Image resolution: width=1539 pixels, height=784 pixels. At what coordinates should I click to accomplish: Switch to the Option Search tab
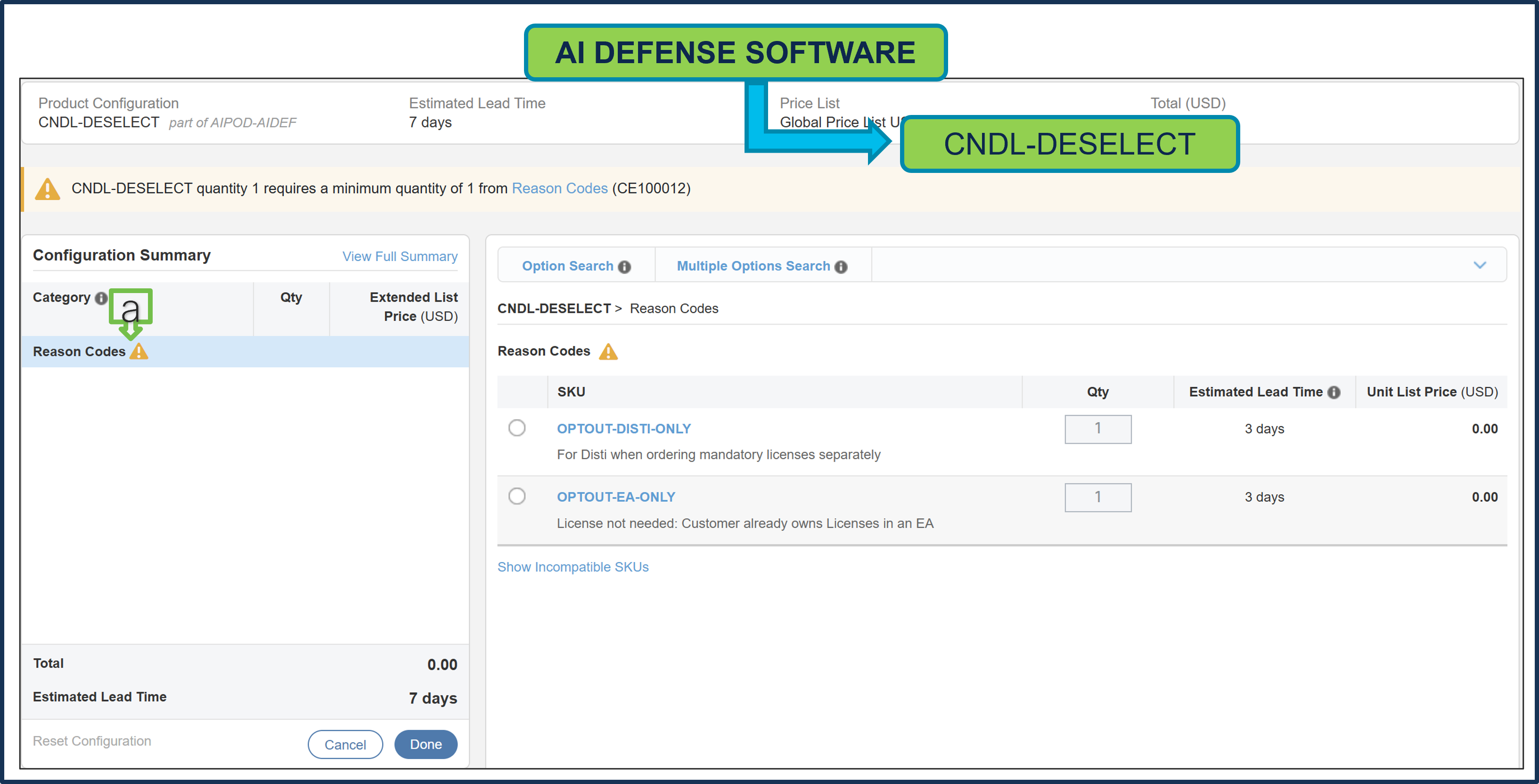tap(567, 265)
